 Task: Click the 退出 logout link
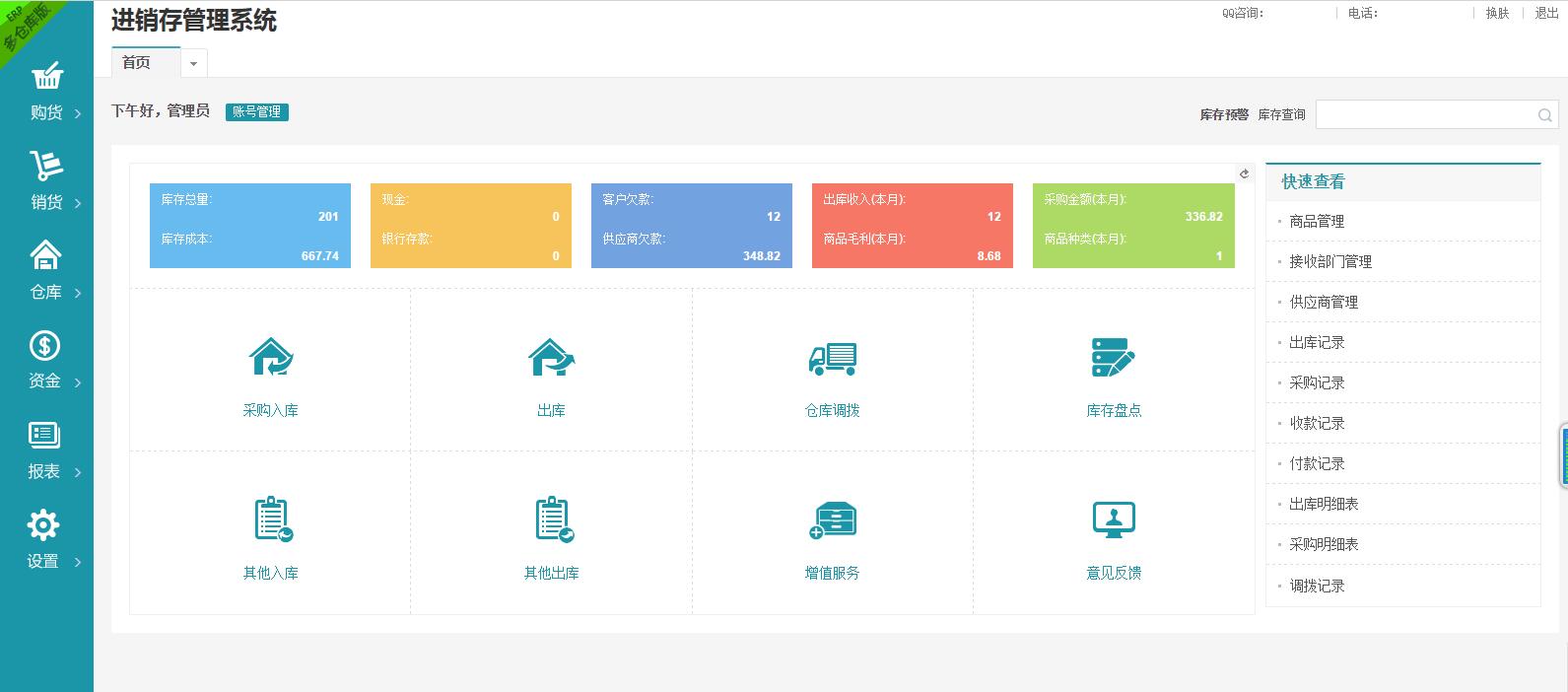coord(1546,14)
